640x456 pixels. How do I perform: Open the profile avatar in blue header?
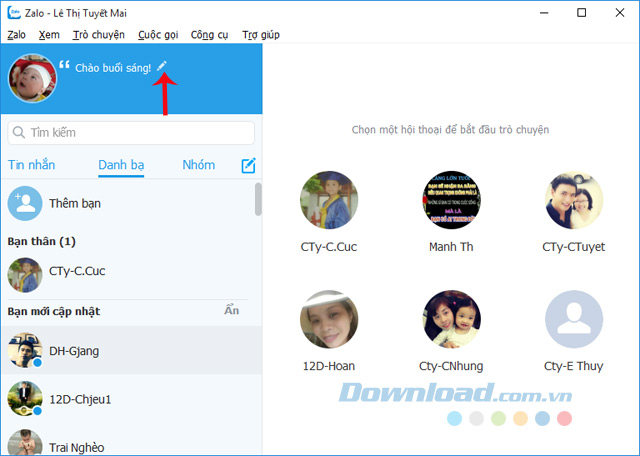33,78
